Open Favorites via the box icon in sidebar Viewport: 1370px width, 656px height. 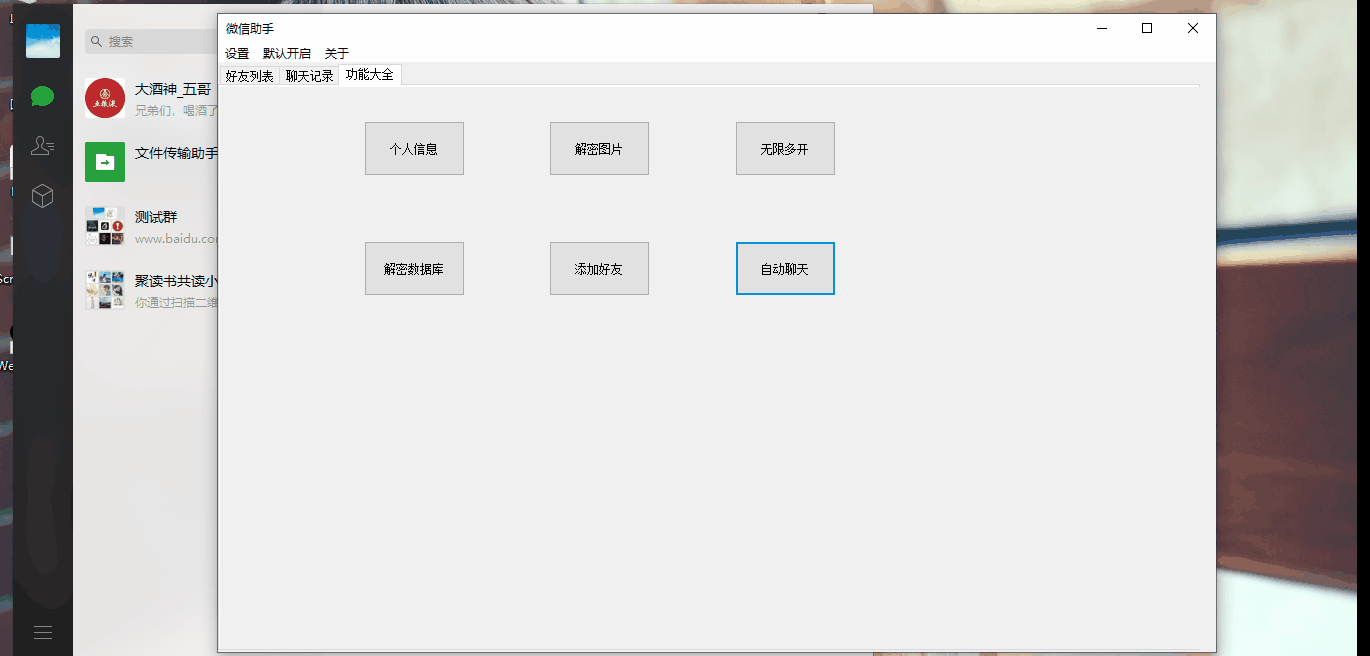pos(42,196)
